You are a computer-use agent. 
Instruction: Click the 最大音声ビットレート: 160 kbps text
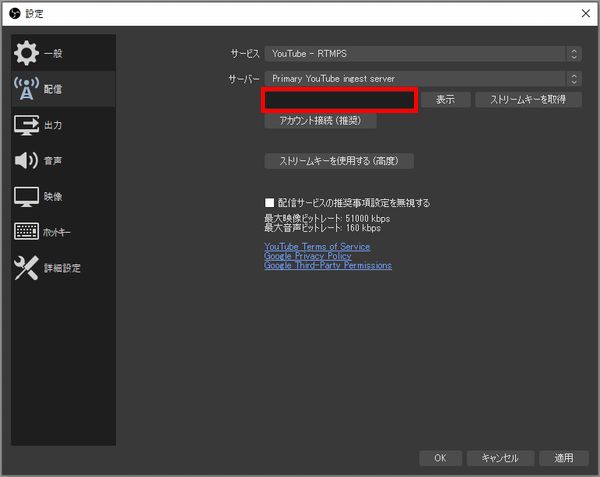click(x=323, y=228)
